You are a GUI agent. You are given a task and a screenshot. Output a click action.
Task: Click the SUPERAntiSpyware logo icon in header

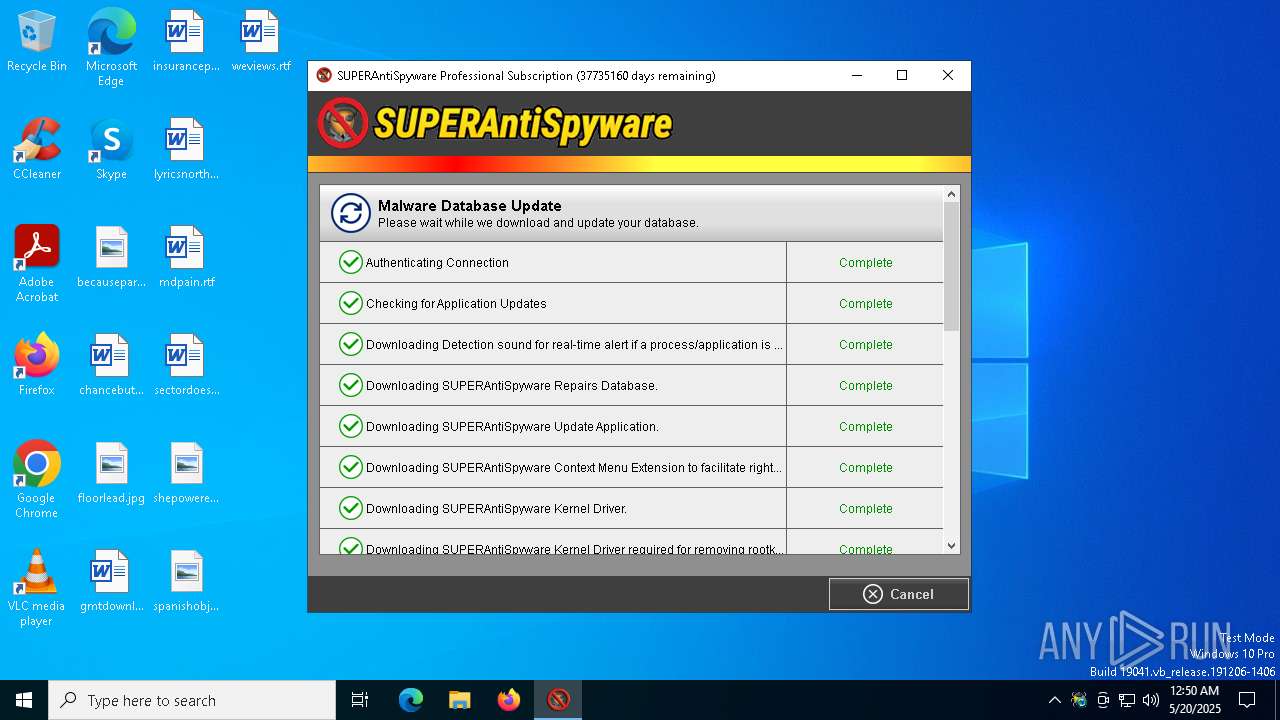pyautogui.click(x=343, y=124)
